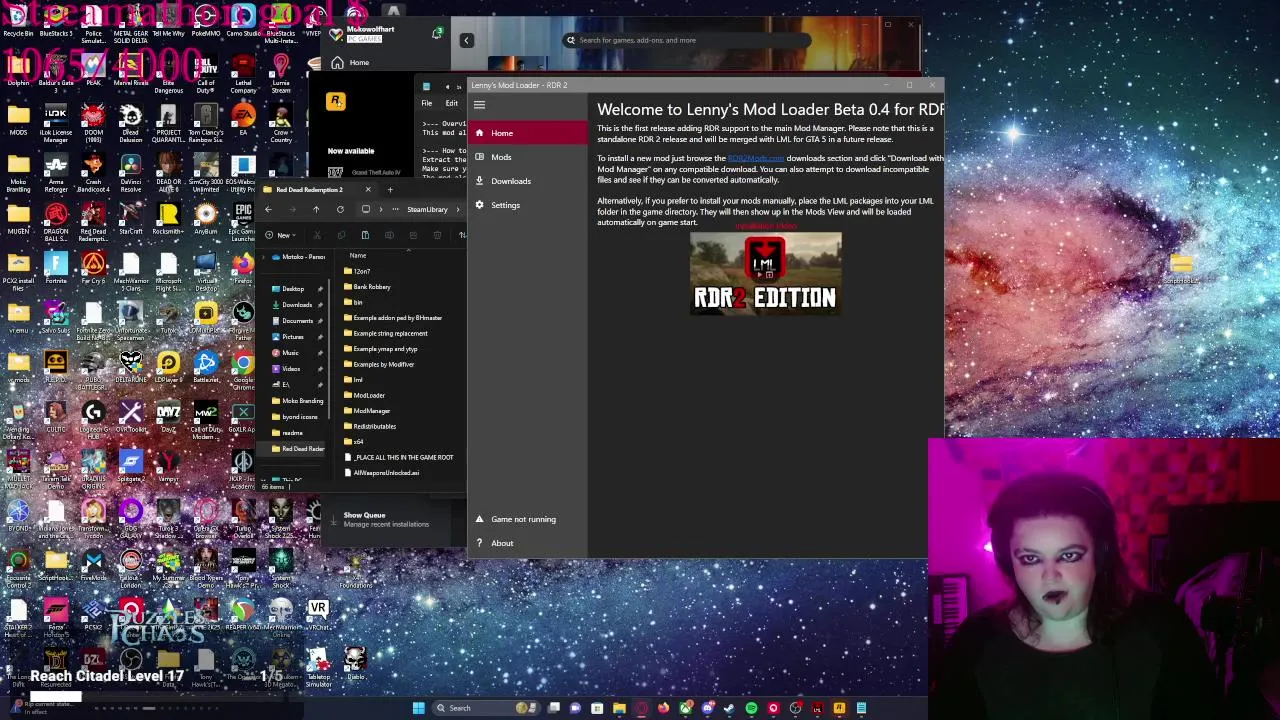1280x720 pixels.
Task: Open the 12on7 folder
Action: click(357, 271)
